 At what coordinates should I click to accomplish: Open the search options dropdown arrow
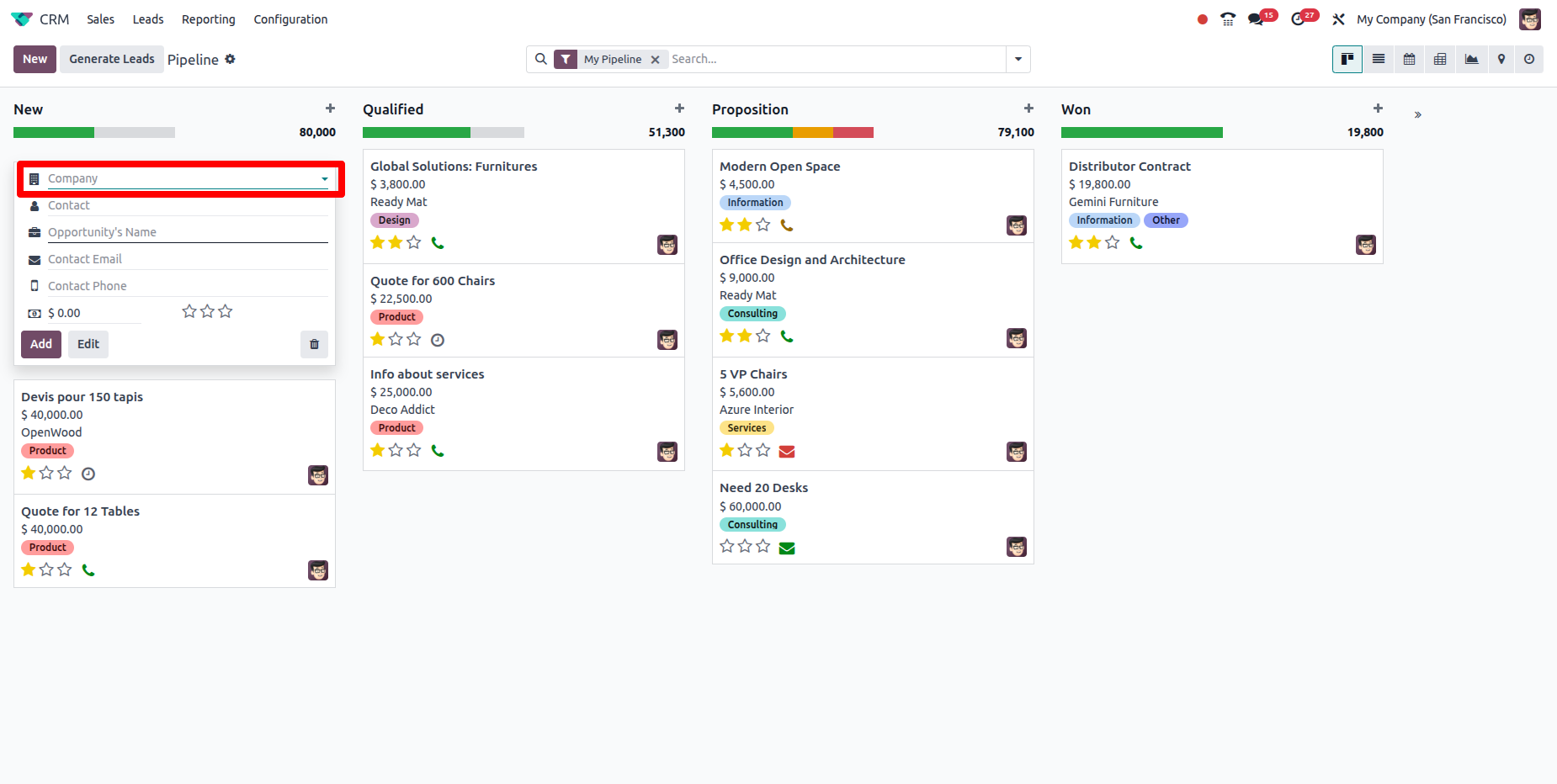coord(1018,59)
